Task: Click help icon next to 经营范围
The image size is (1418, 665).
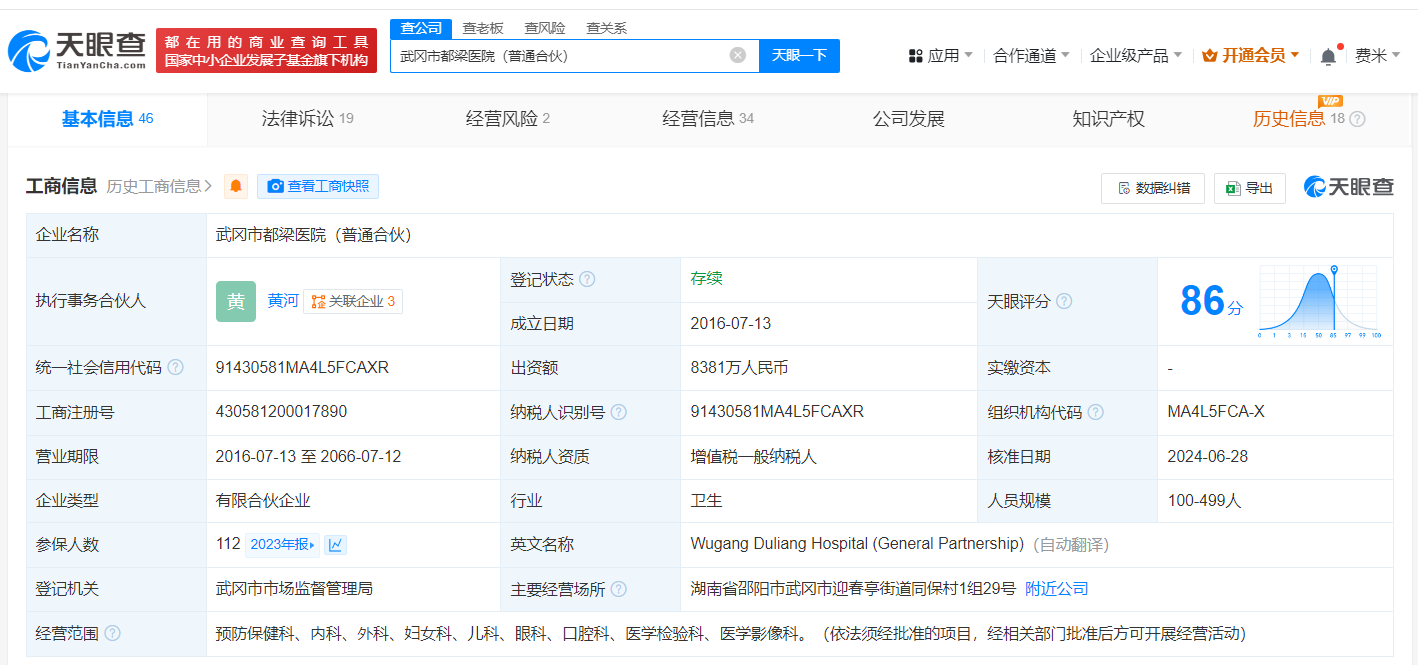Action: (112, 633)
